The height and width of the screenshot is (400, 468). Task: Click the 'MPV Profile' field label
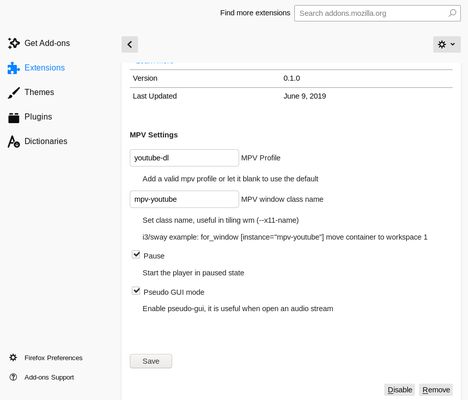pos(261,158)
